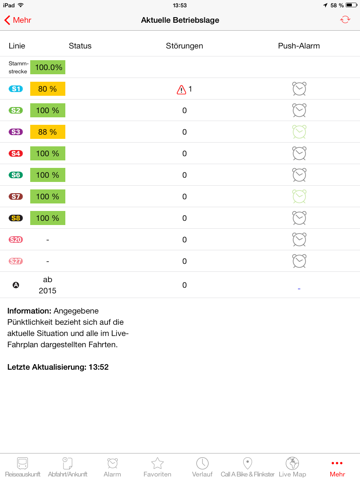Open the Verlauf history tab

click(202, 467)
